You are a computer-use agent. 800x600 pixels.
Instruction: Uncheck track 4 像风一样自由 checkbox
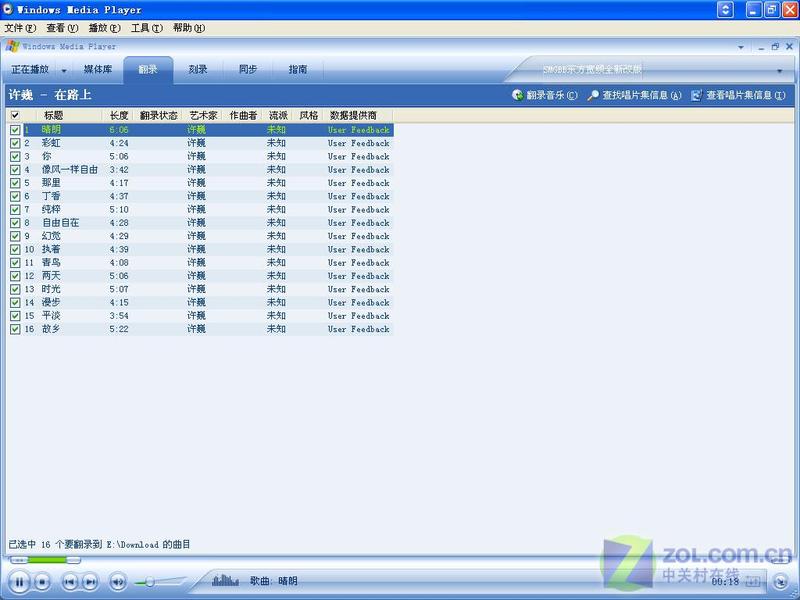(x=15, y=170)
